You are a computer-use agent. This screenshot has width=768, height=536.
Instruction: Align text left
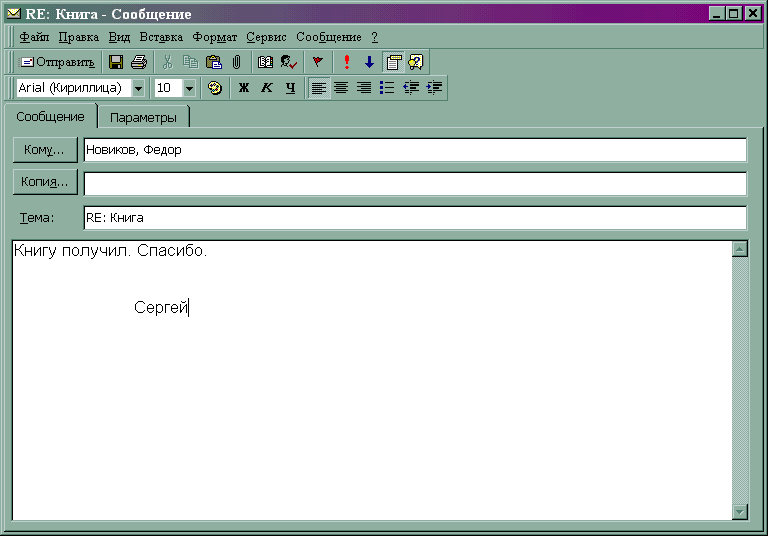(319, 88)
